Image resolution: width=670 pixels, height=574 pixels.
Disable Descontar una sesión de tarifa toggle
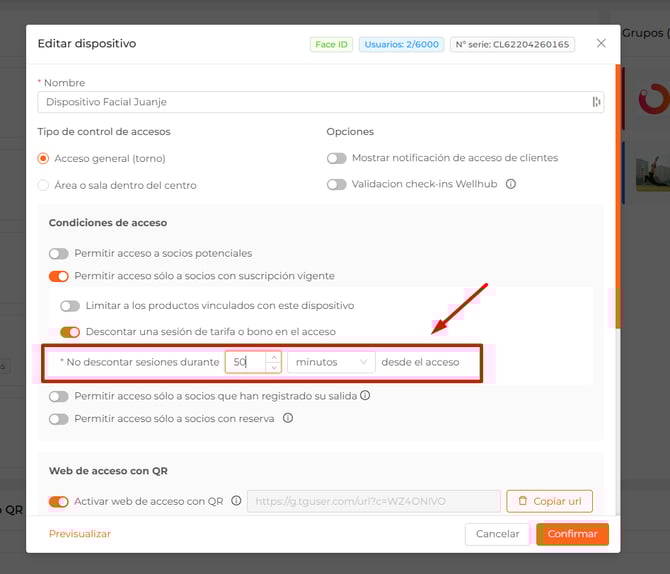pyautogui.click(x=70, y=332)
